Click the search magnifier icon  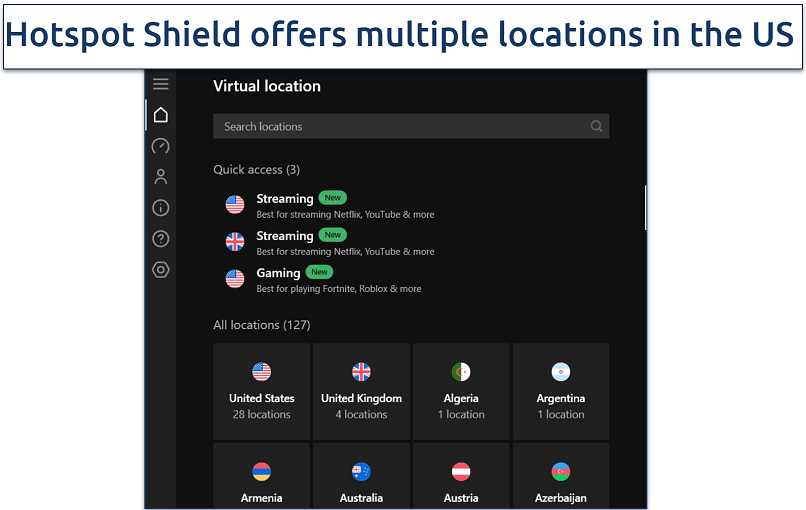point(596,126)
